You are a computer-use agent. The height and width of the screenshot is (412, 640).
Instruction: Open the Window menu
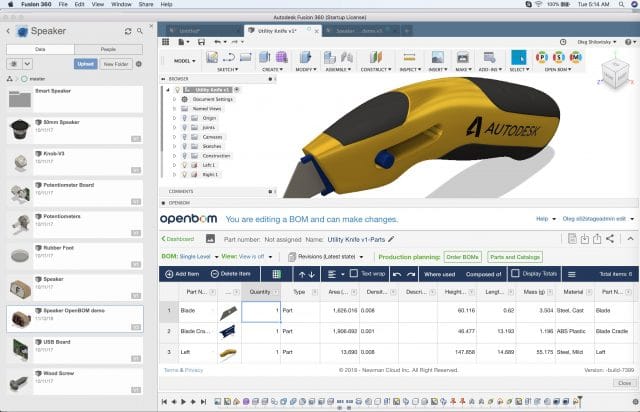coord(121,4)
